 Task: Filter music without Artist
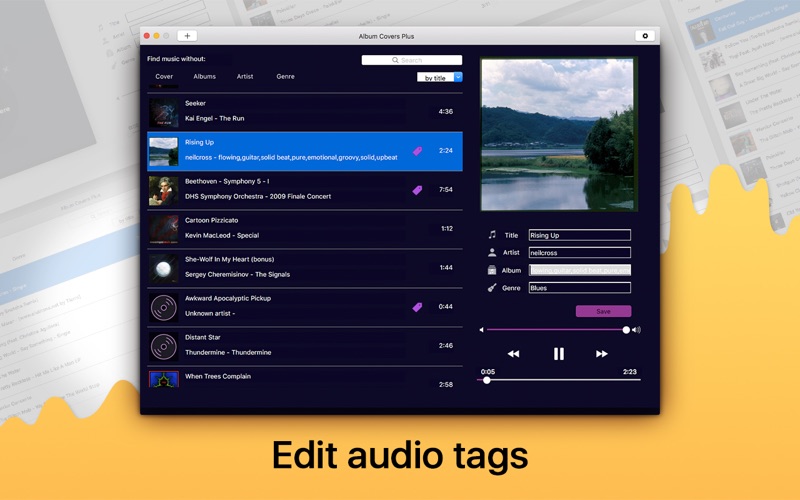tap(245, 77)
